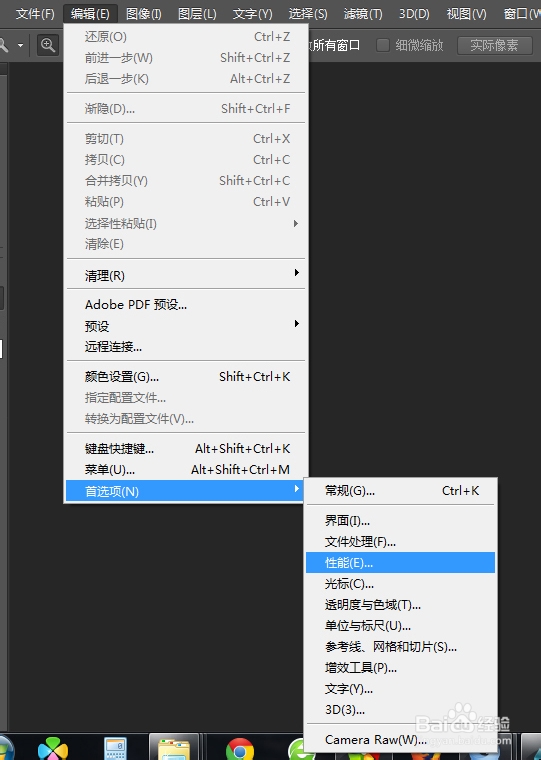Viewport: 541px width, 760px height.
Task: Open 单位与标尺(U)... preferences
Action: tap(400, 626)
